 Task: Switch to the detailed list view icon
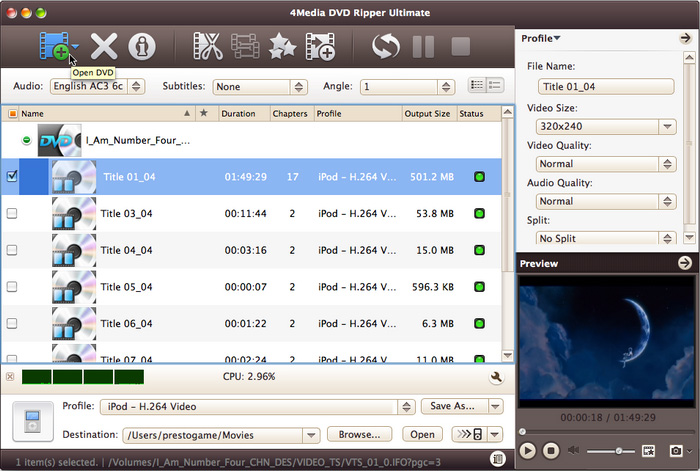click(477, 85)
